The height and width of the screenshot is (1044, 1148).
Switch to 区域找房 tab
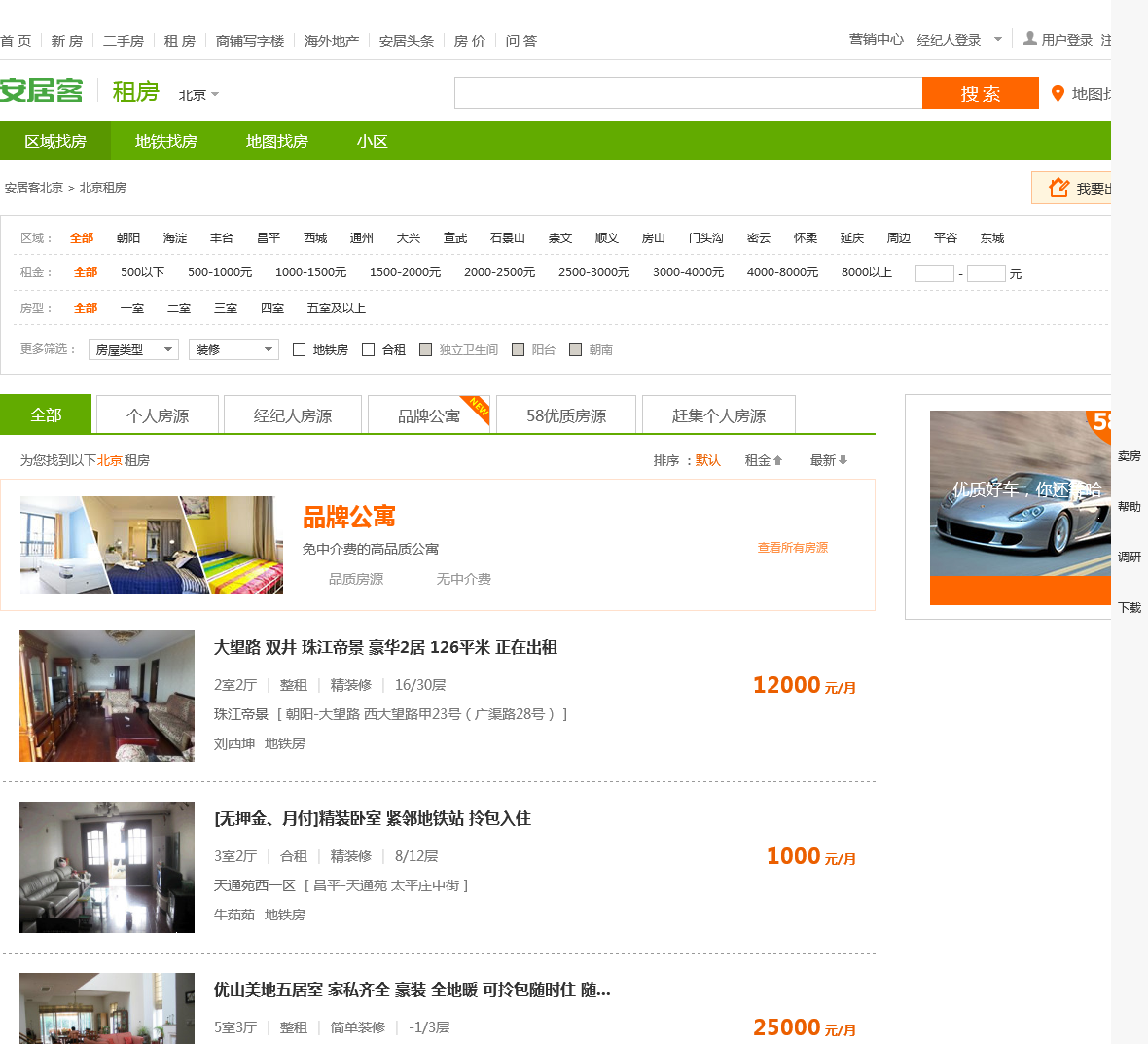click(55, 140)
